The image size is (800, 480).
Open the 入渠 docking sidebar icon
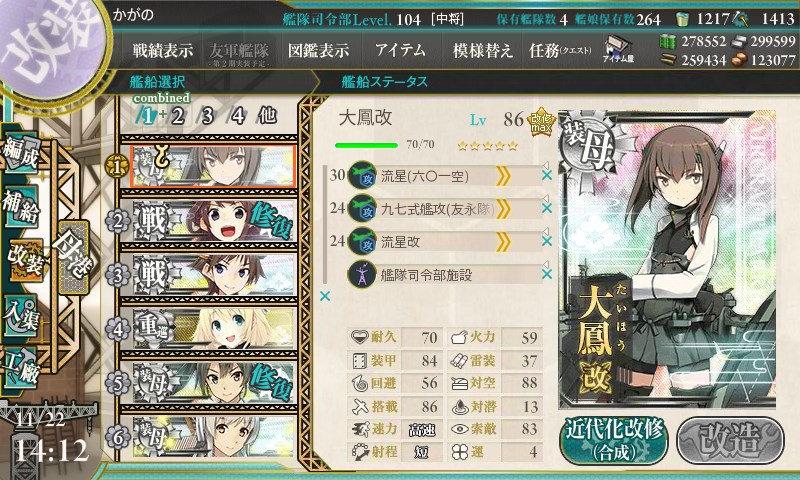tap(21, 316)
